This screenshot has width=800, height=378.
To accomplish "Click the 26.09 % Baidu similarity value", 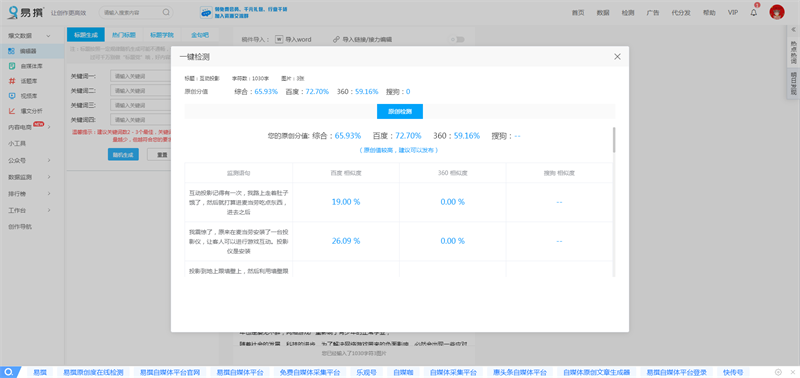I will coord(346,241).
